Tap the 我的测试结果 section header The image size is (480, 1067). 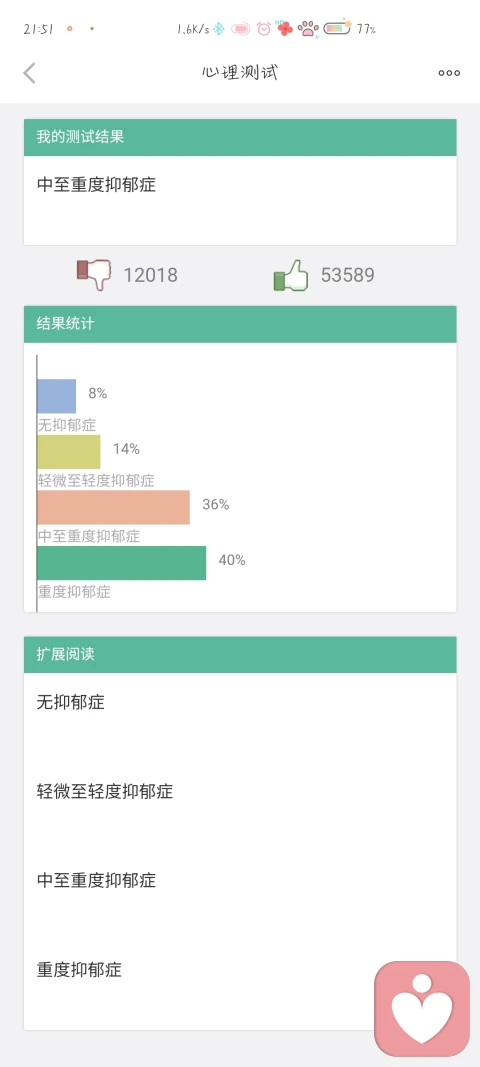240,137
